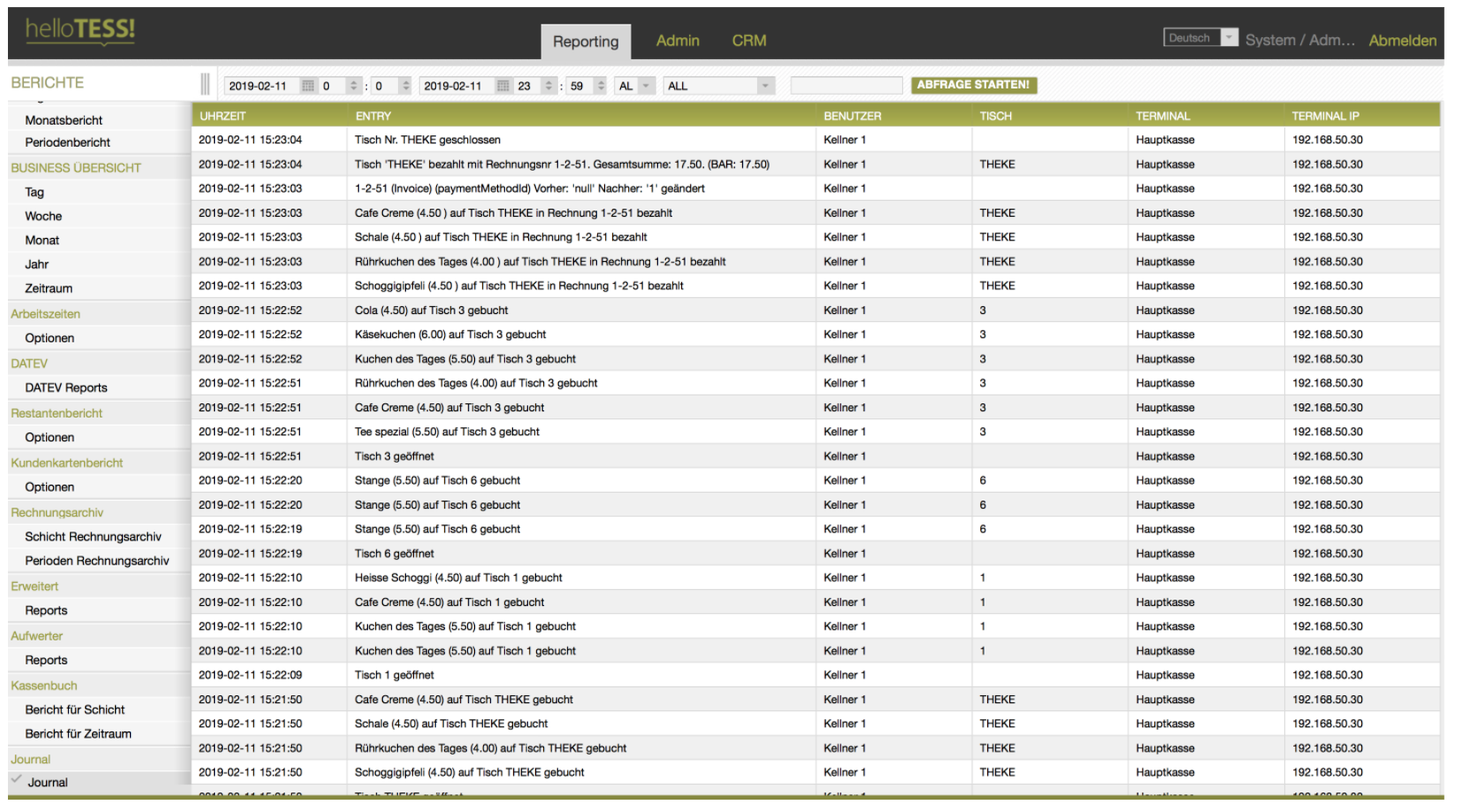Open the wide ALL filter dropdown
This screenshot has width=1471, height=812.
[x=719, y=86]
